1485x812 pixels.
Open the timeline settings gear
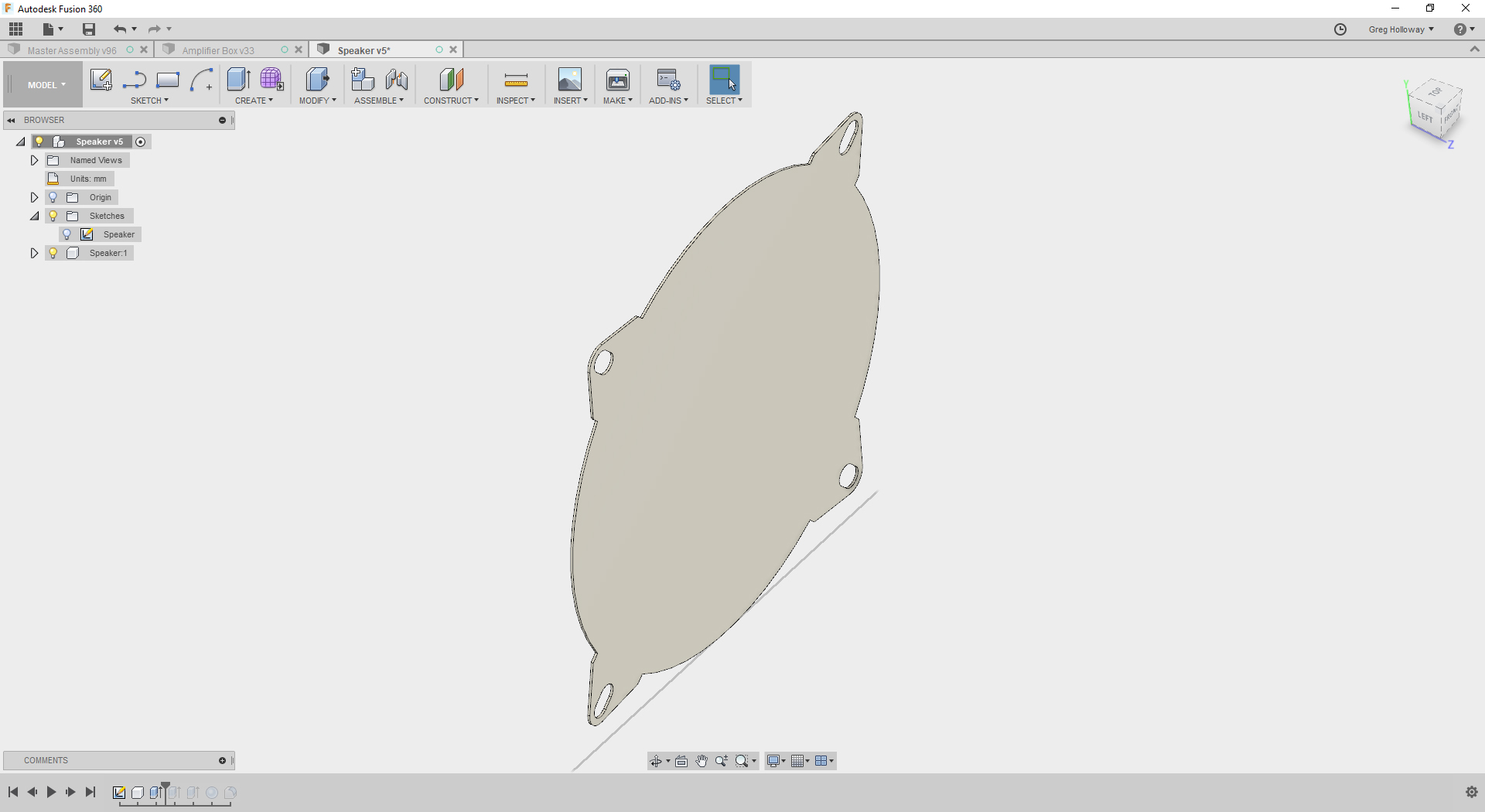1471,792
